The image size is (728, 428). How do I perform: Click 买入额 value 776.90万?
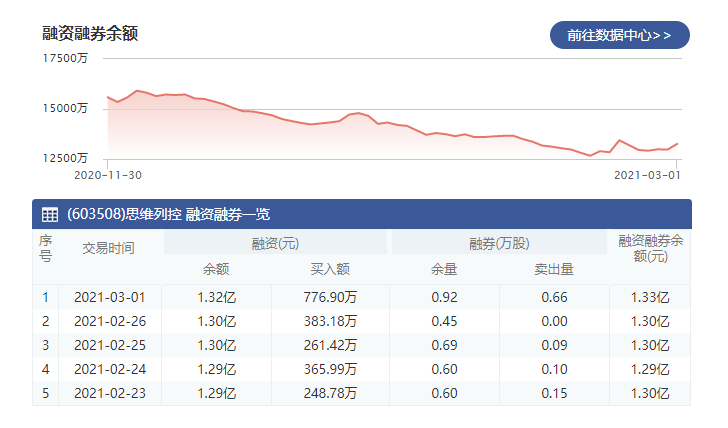[x=330, y=297]
